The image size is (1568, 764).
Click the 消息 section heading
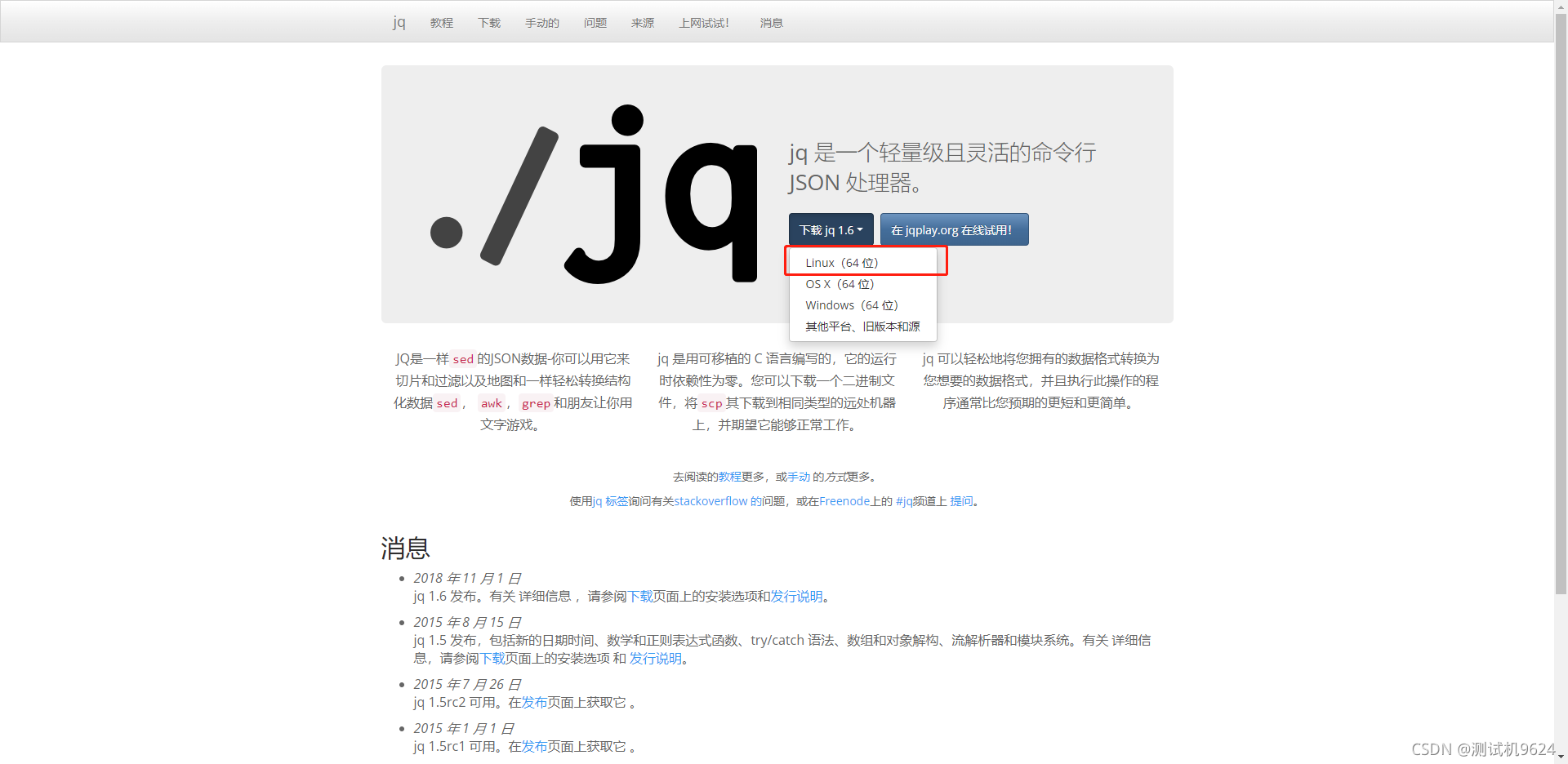coord(405,549)
